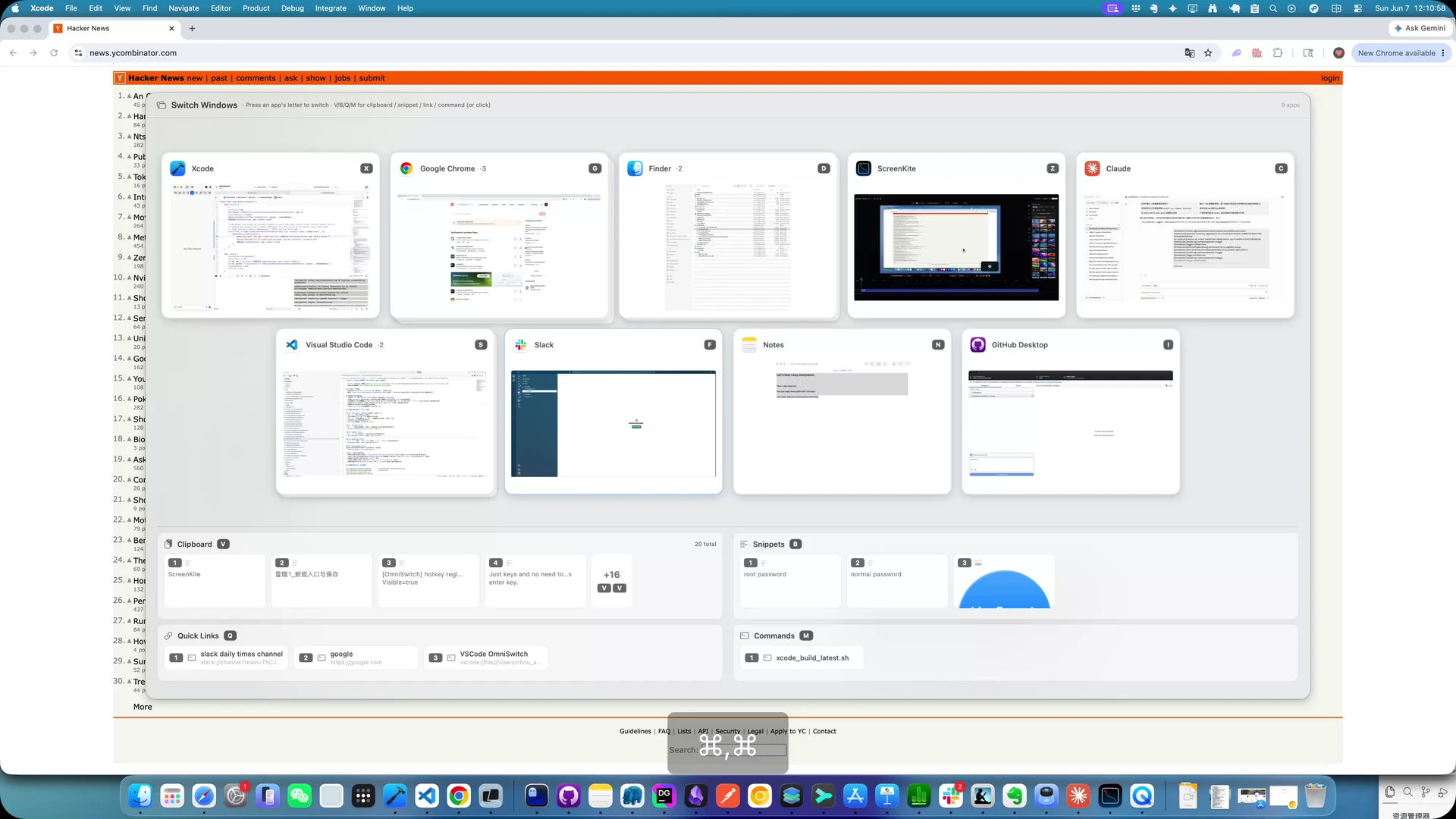Open a new Chrome tab
Screen dimensions: 1456x819
[192, 28]
